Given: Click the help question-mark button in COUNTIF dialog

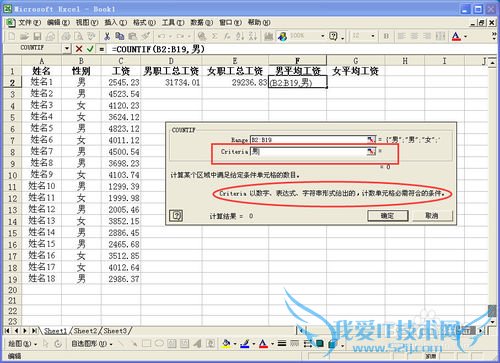Looking at the screenshot, I should (x=176, y=216).
